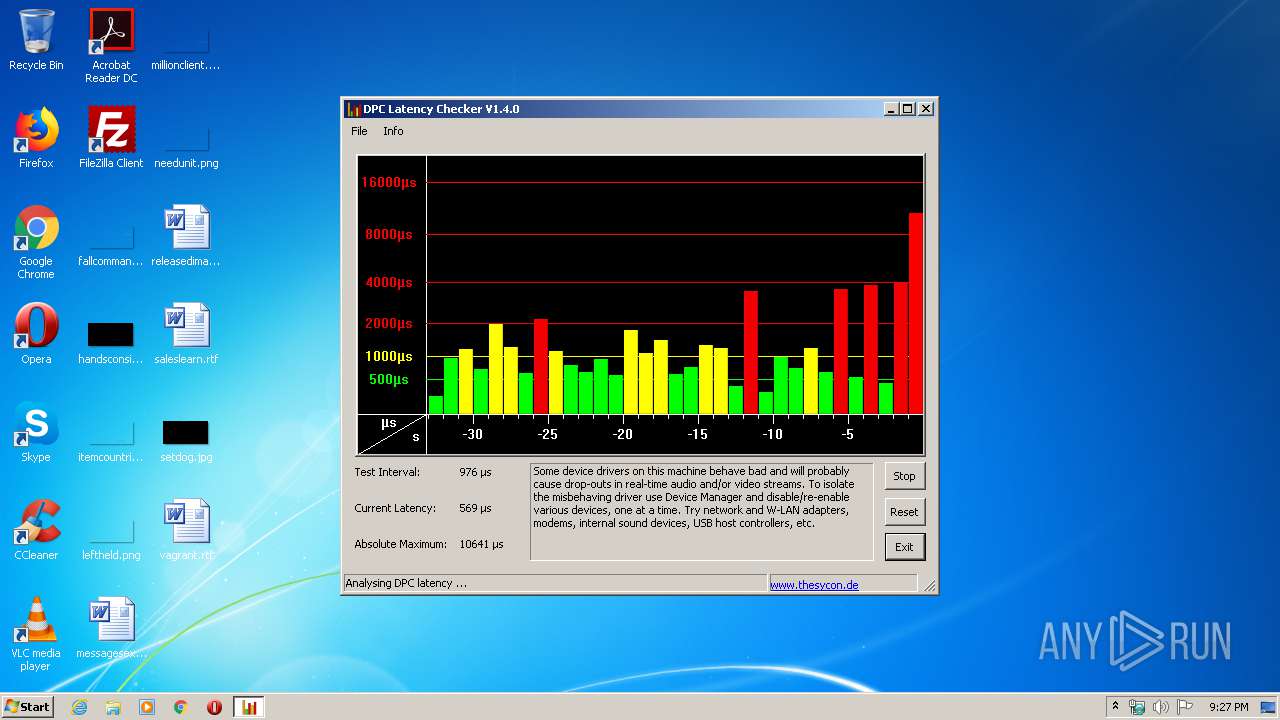
Task: Open the File menu
Action: [x=359, y=131]
